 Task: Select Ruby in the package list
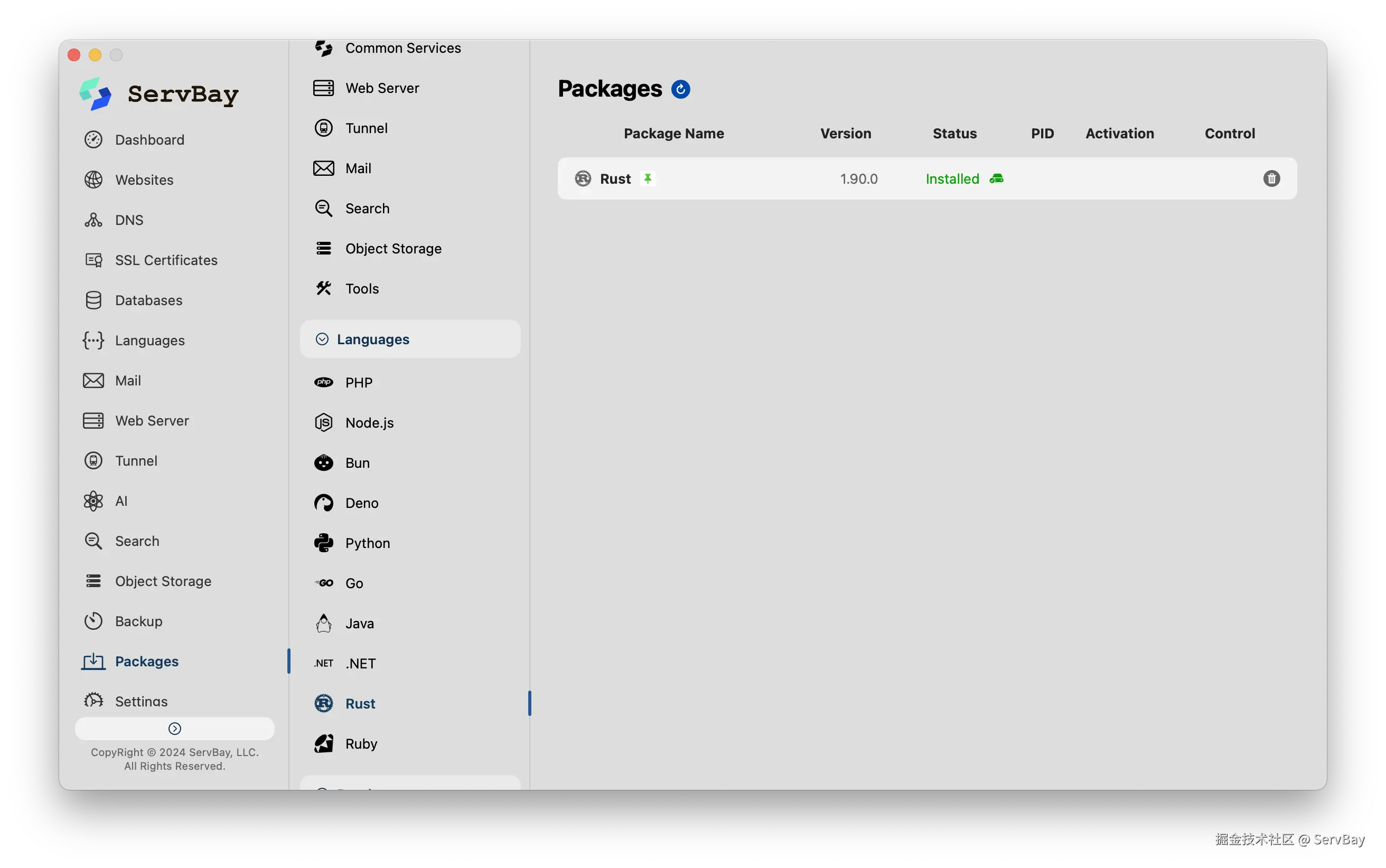pos(361,743)
